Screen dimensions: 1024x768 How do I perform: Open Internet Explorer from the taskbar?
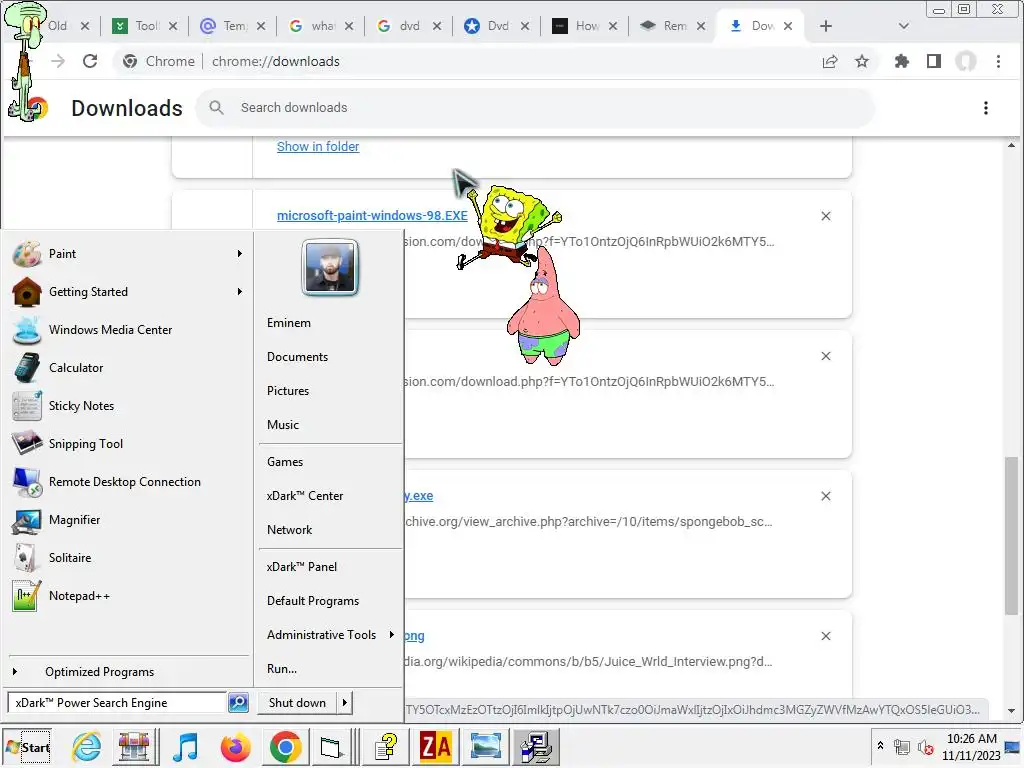coord(86,746)
